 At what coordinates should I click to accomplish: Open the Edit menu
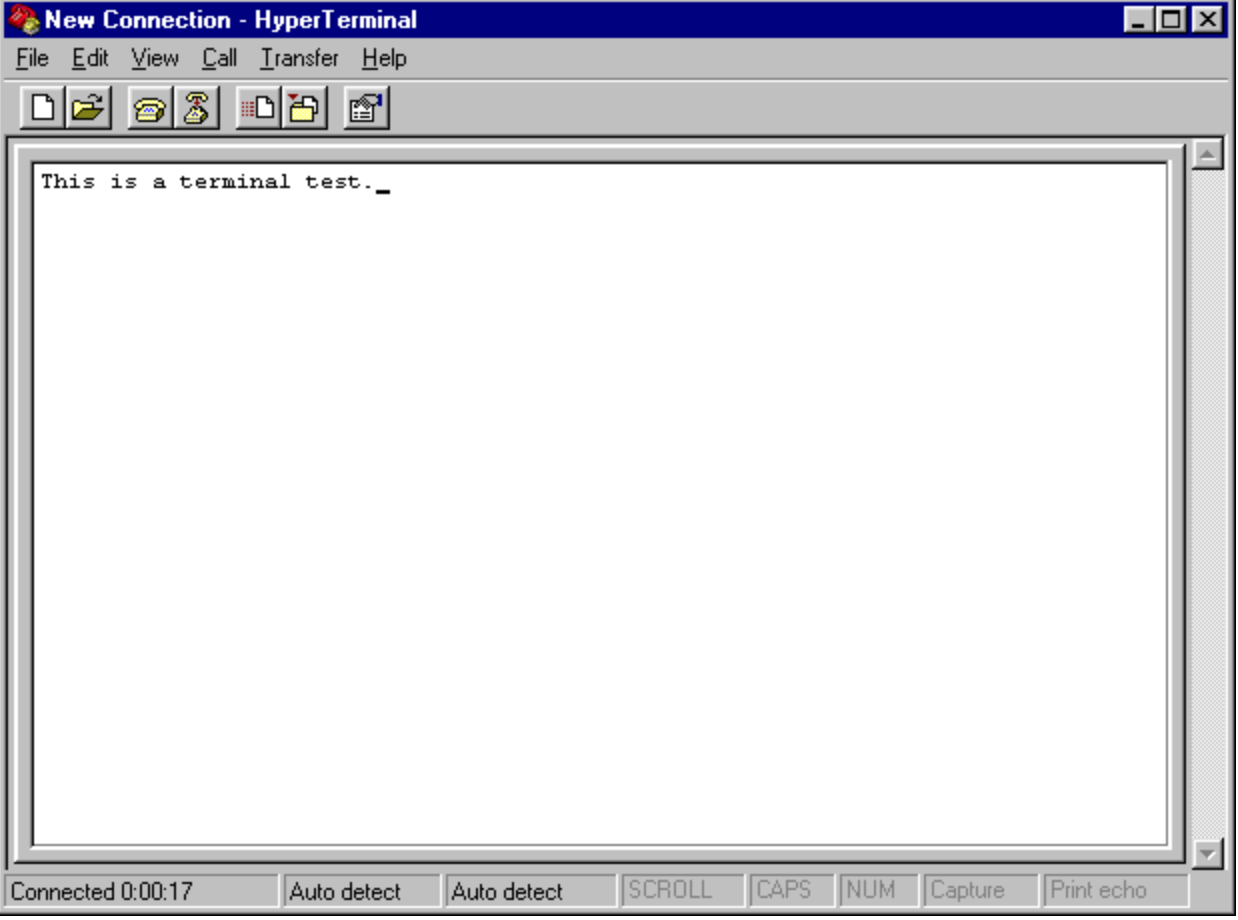pyautogui.click(x=90, y=58)
